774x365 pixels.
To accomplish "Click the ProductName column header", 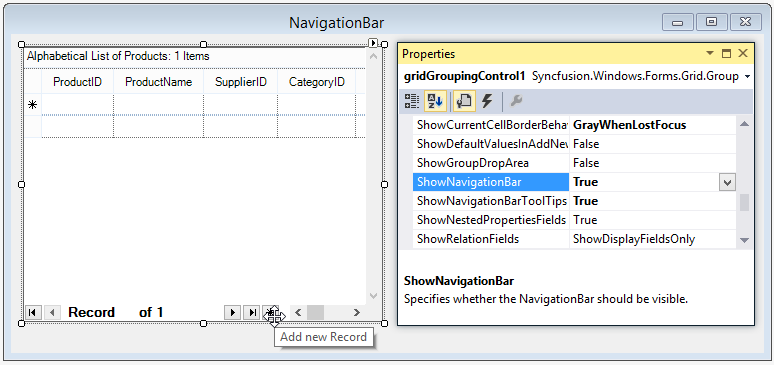I will (x=158, y=82).
